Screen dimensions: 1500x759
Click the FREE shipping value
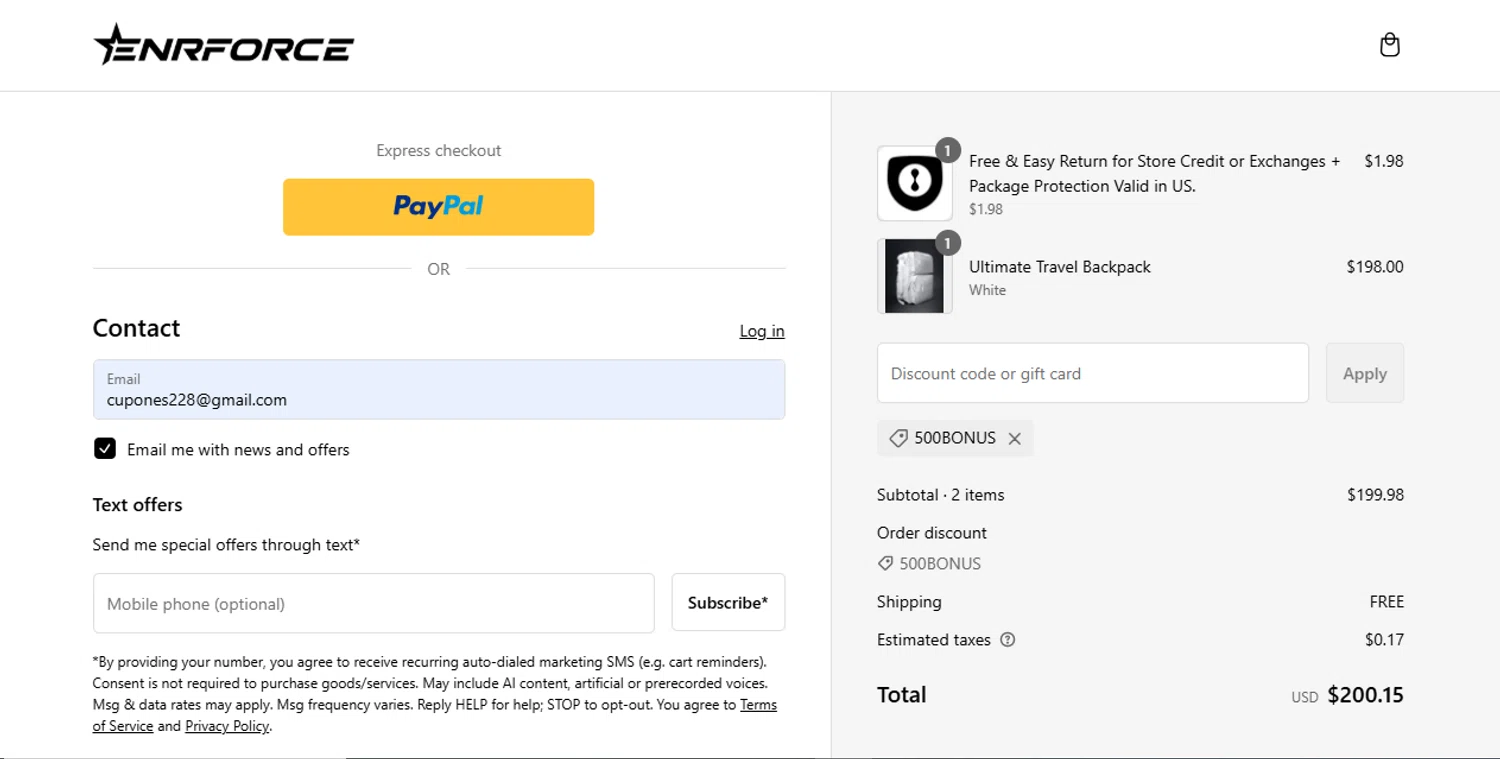(1387, 602)
